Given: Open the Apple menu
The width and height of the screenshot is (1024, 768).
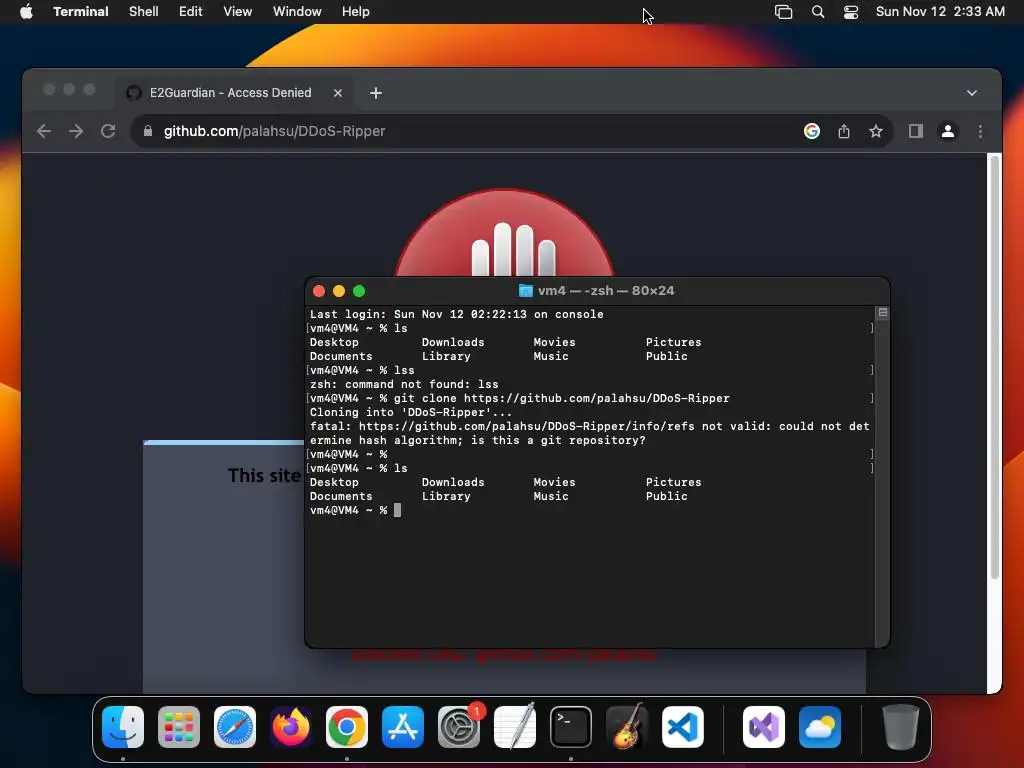Looking at the screenshot, I should click(x=26, y=12).
